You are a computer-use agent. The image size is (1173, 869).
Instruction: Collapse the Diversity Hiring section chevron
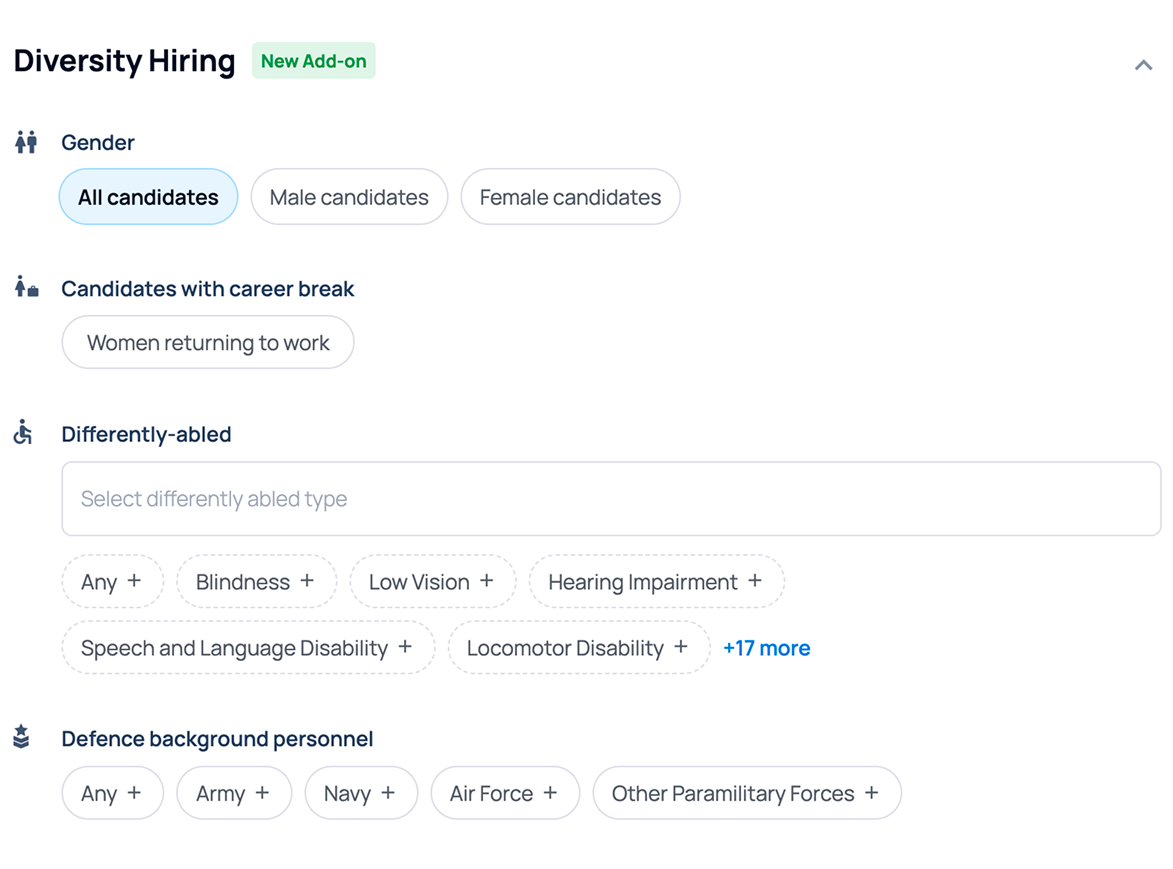point(1143,65)
